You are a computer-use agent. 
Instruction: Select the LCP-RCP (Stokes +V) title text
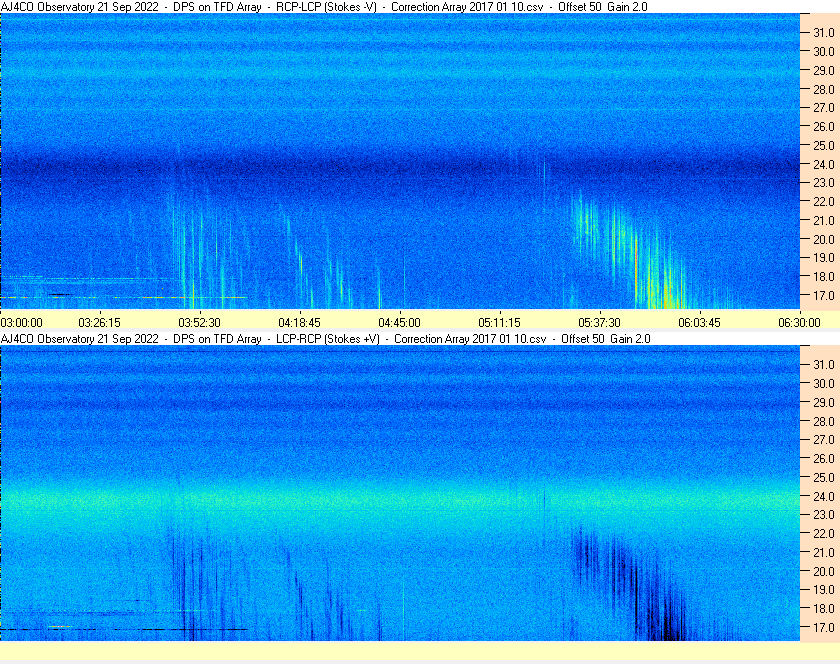328,339
